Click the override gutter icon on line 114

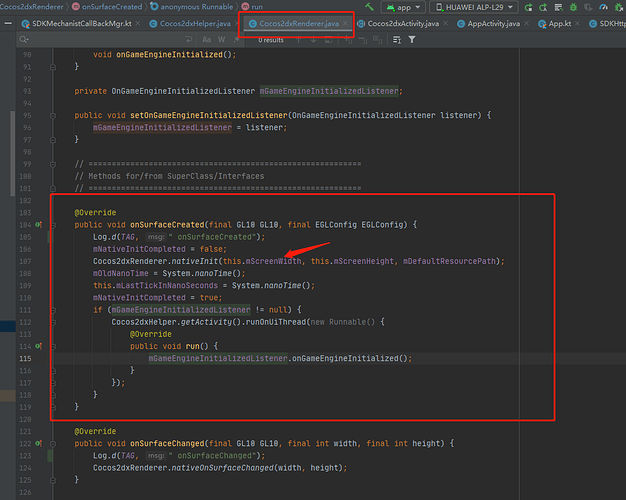(x=38, y=346)
